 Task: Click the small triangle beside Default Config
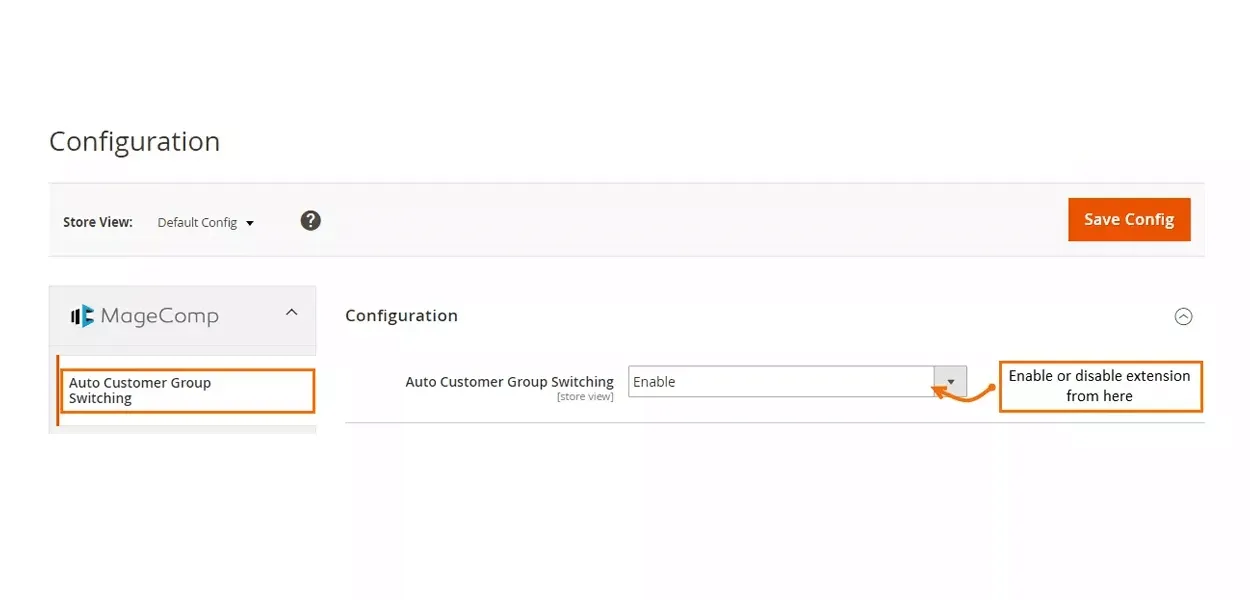(x=250, y=223)
